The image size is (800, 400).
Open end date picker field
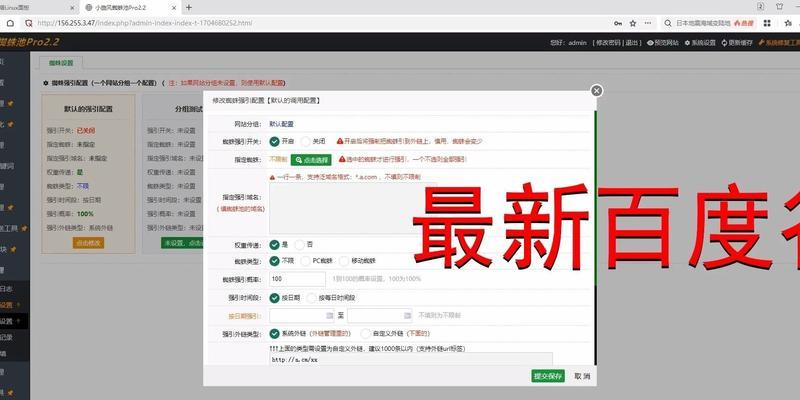point(380,316)
